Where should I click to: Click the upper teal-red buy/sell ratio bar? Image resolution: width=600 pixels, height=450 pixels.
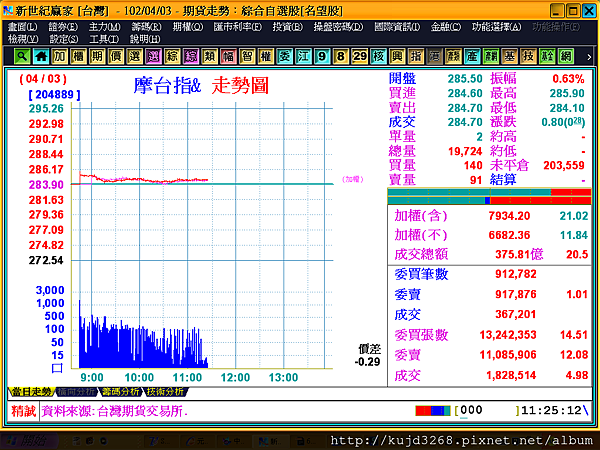tap(489, 192)
